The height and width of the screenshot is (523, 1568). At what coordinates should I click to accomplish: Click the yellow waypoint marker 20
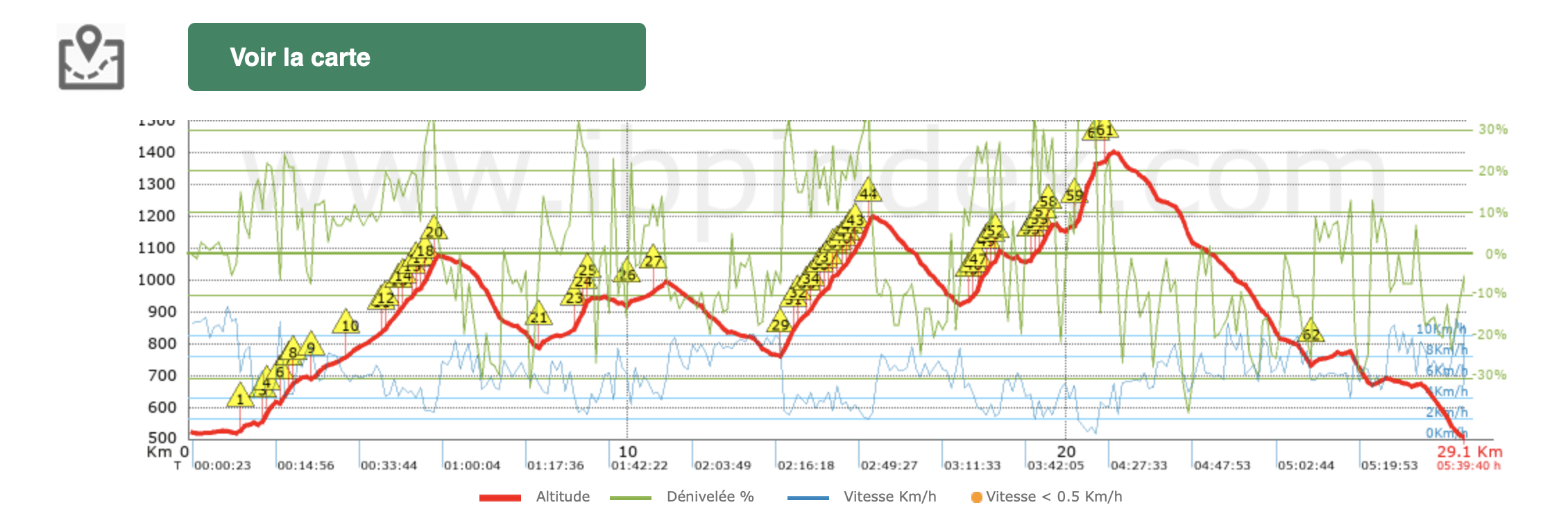tap(434, 230)
